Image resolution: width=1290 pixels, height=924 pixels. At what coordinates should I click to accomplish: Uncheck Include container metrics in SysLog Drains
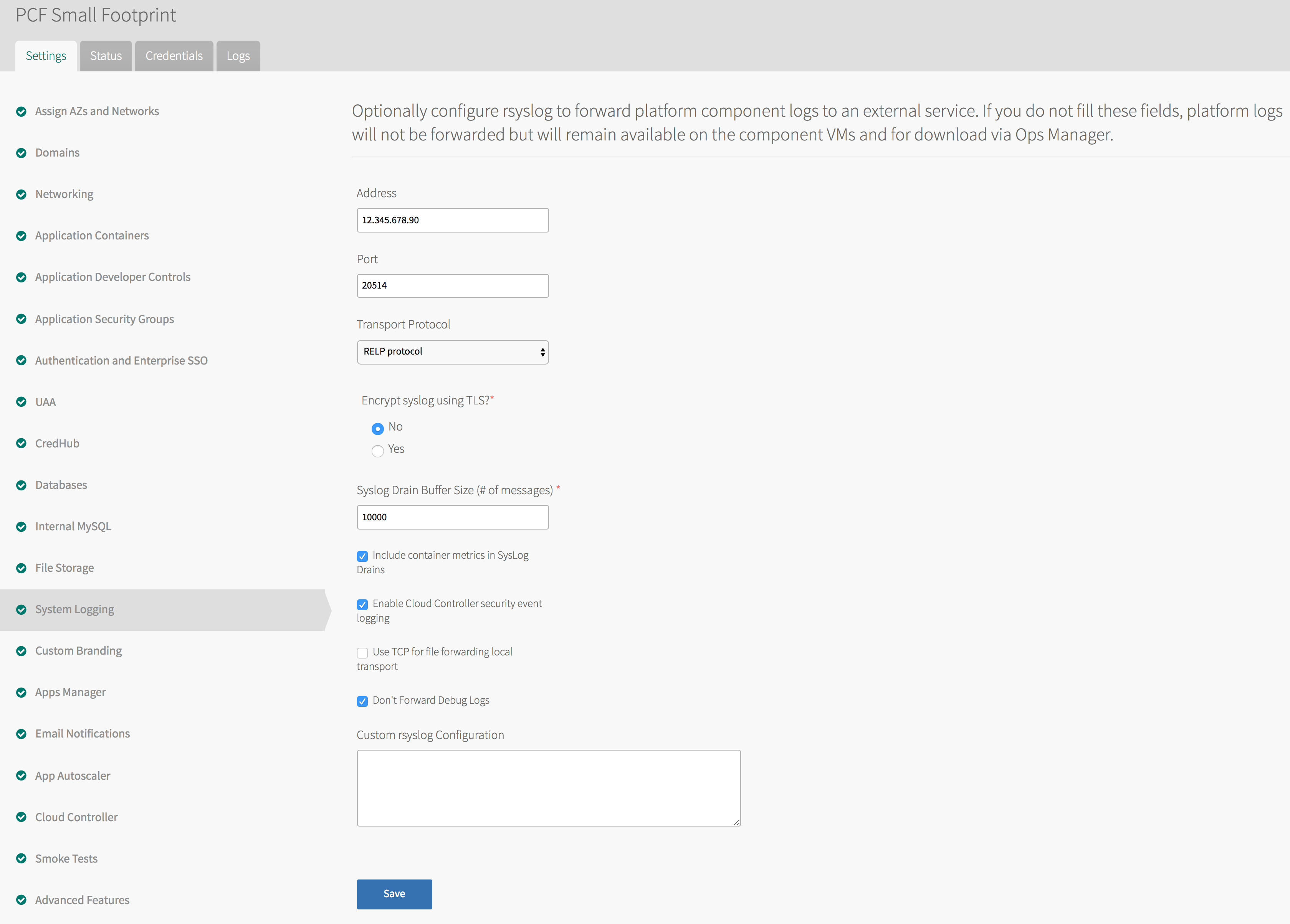(362, 556)
